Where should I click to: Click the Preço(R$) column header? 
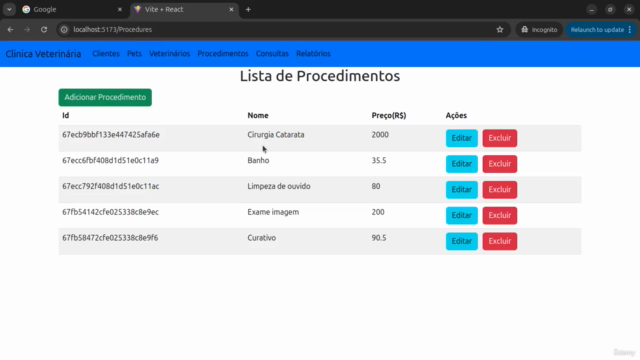coord(389,116)
